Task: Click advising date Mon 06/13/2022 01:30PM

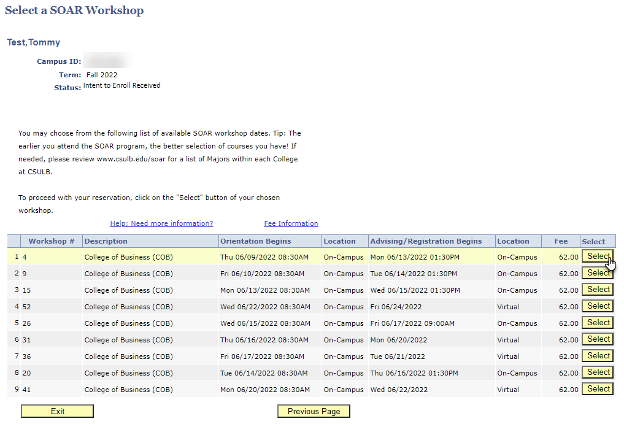Action: coord(415,257)
